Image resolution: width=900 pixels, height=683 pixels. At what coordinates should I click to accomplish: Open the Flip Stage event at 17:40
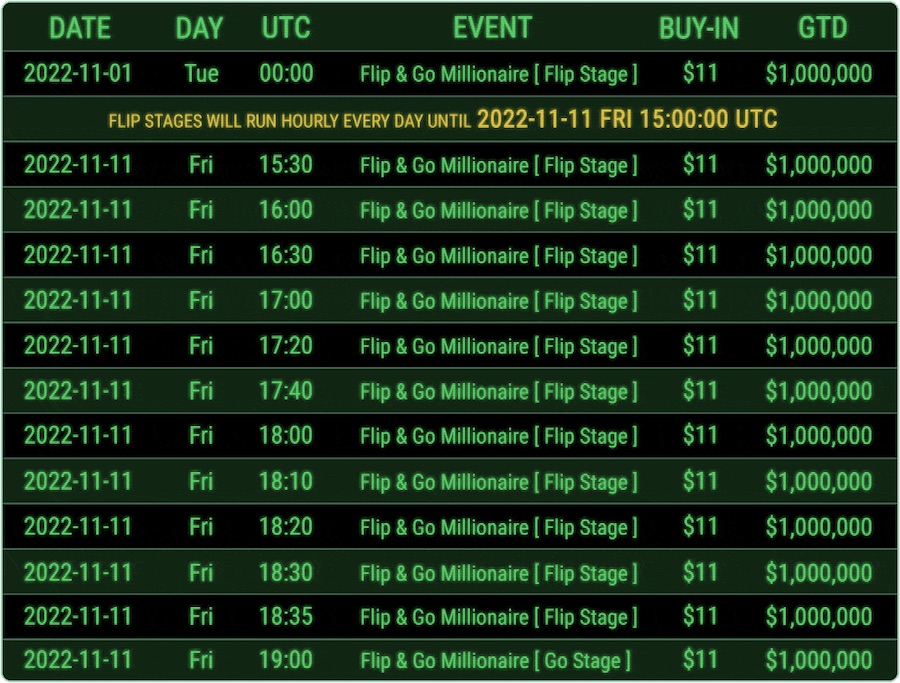(498, 391)
